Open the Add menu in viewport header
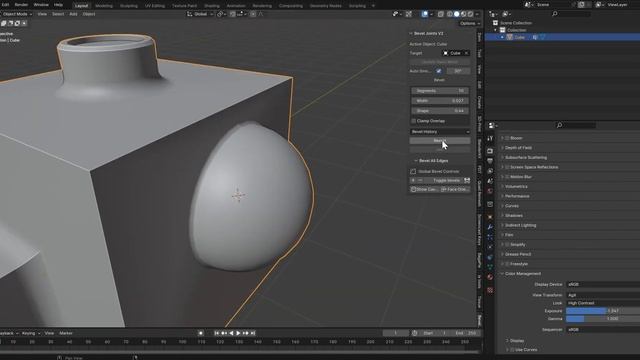Screen dimensions: 640x360 [x=73, y=14]
